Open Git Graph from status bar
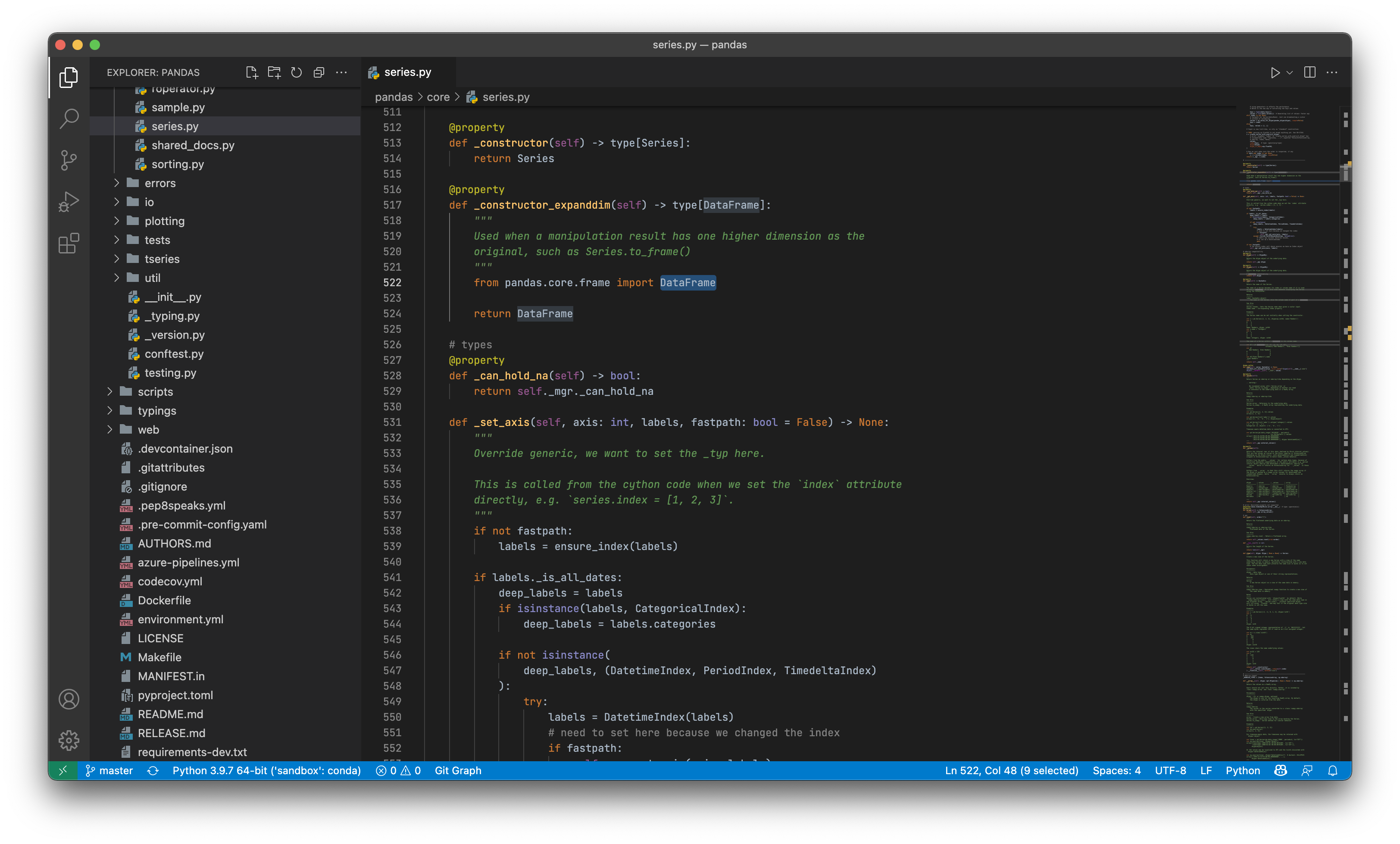 457,771
